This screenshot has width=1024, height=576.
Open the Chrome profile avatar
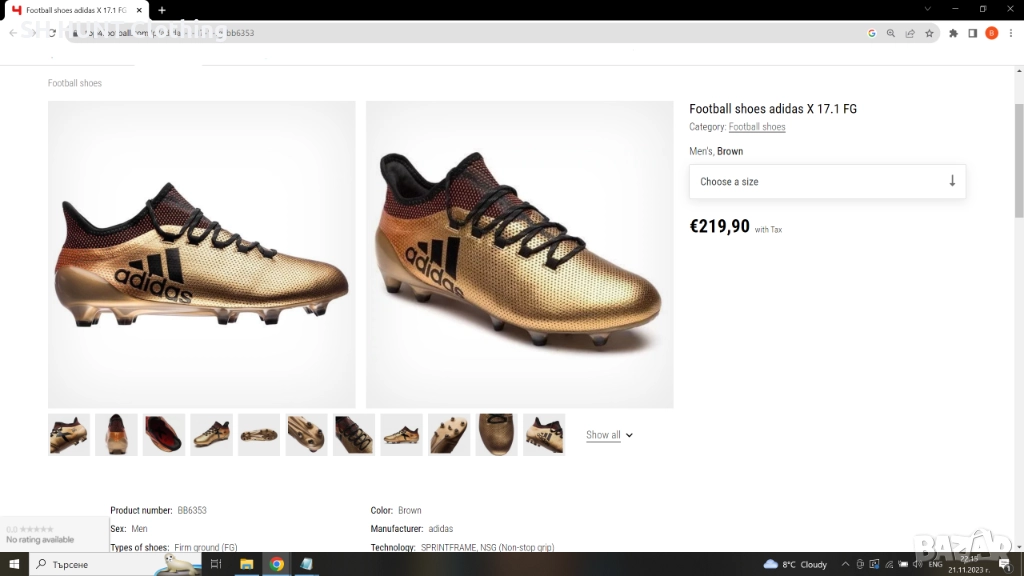point(991,33)
